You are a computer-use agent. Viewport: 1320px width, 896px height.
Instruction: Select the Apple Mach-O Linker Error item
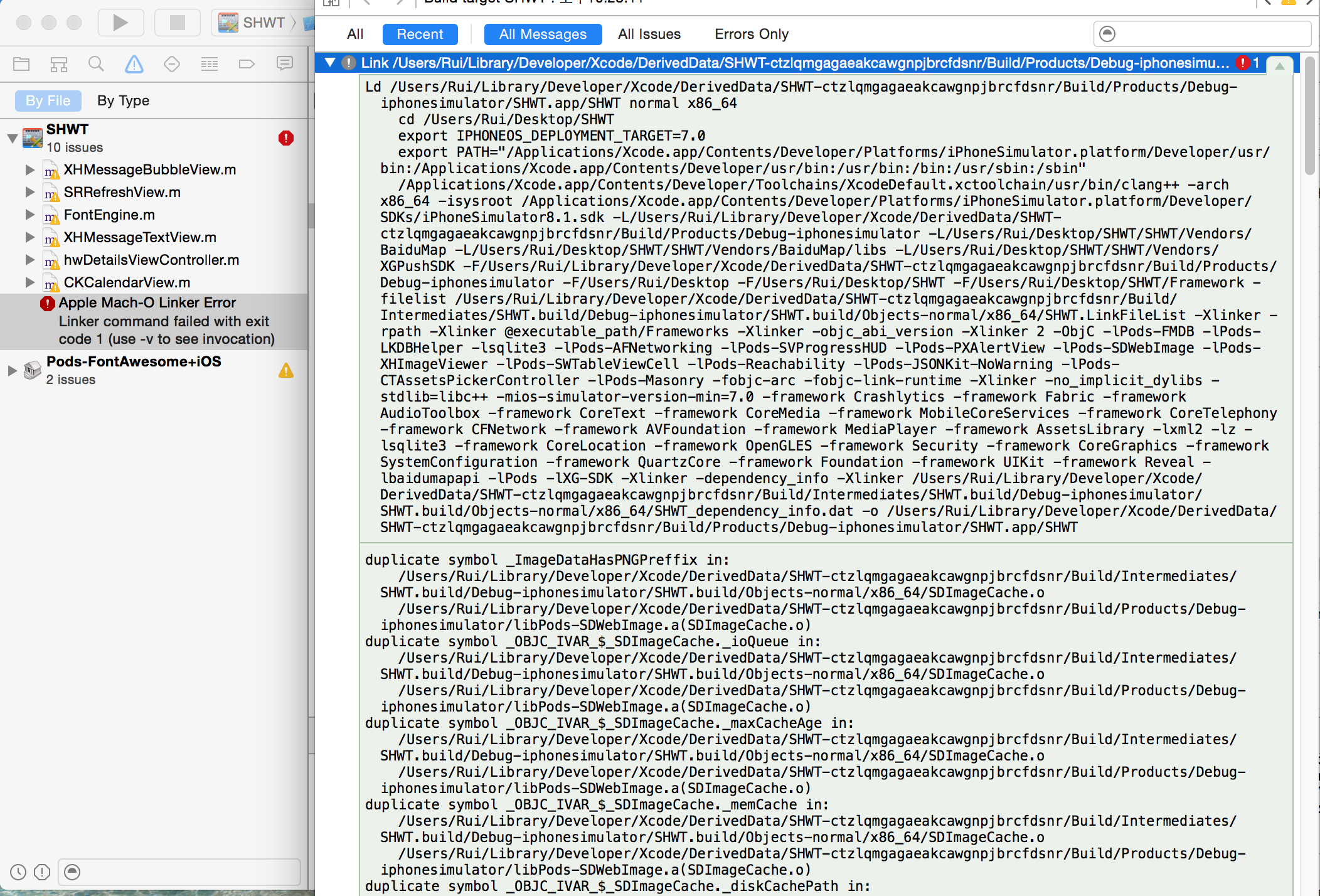point(154,321)
